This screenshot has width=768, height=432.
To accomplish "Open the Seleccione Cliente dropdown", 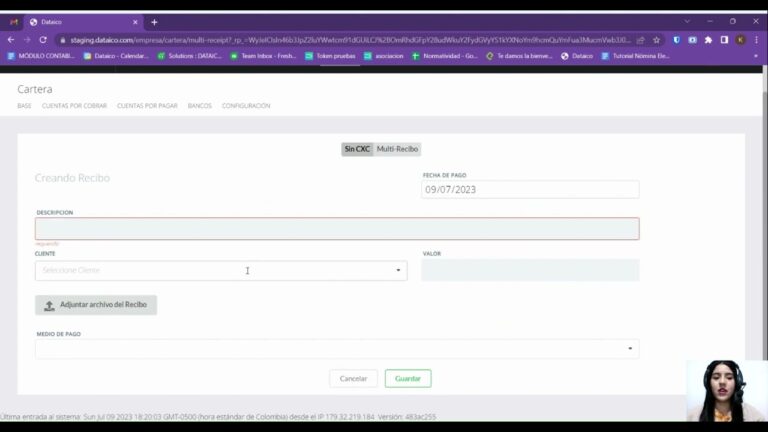I will coord(221,270).
